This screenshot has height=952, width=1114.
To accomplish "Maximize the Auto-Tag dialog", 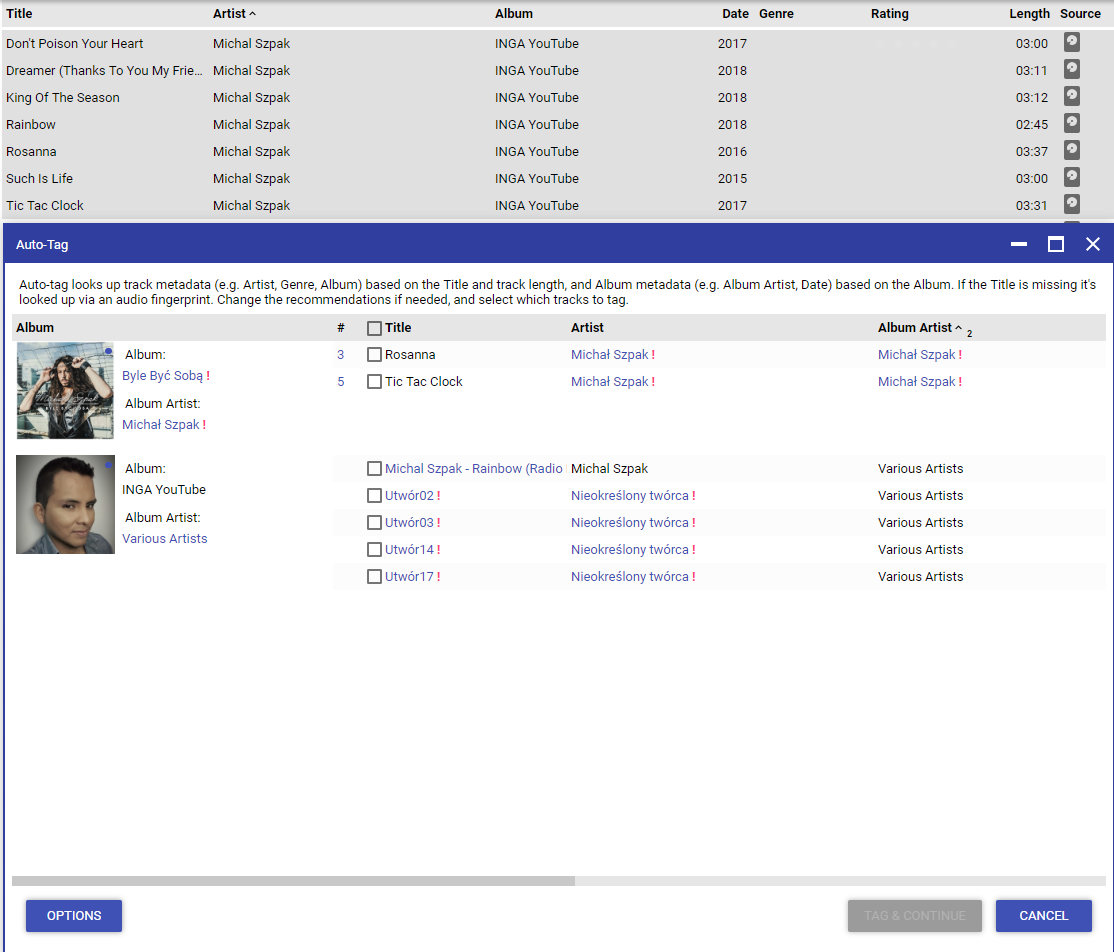I will 1055,244.
